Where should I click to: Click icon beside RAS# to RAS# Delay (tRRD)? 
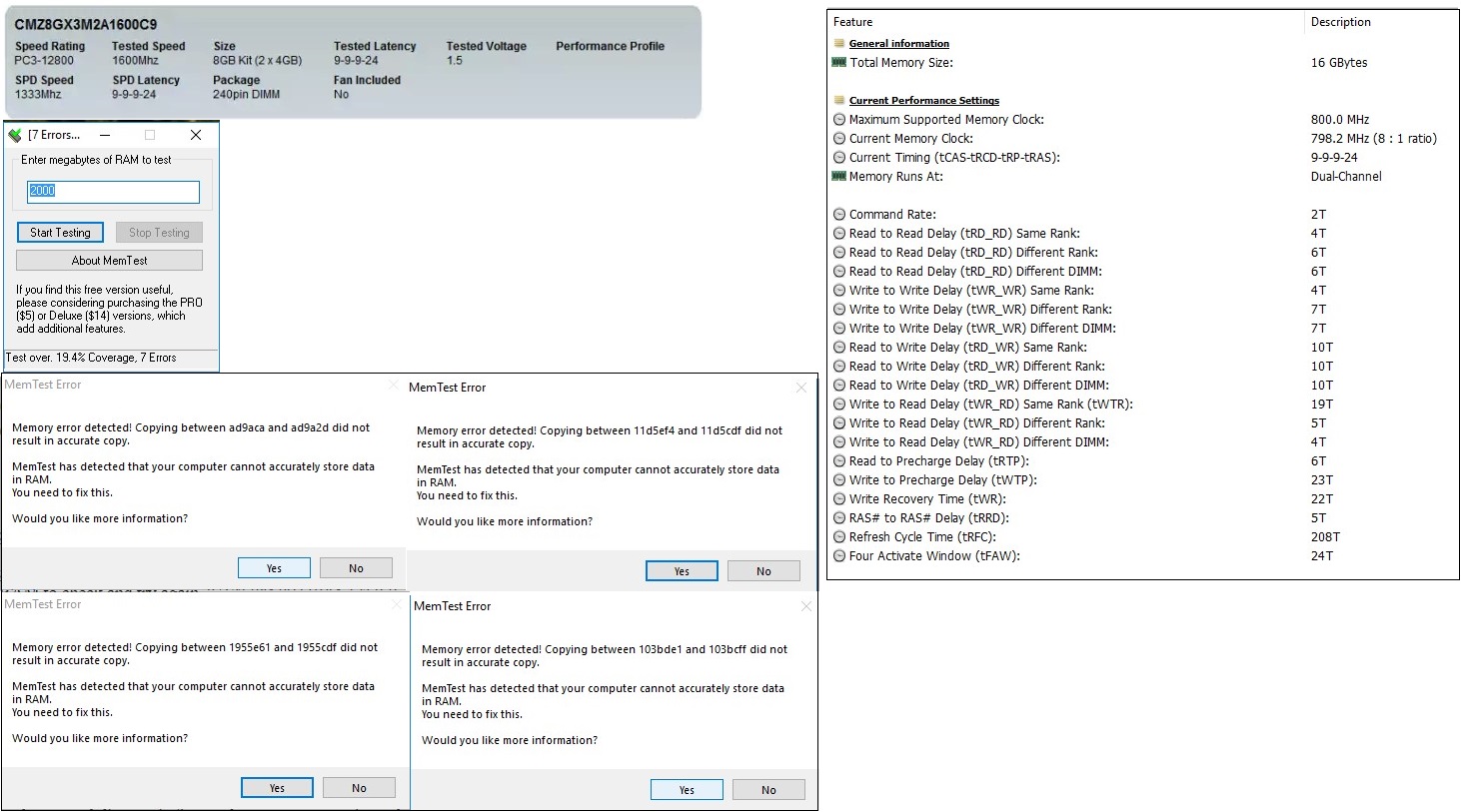coord(839,517)
